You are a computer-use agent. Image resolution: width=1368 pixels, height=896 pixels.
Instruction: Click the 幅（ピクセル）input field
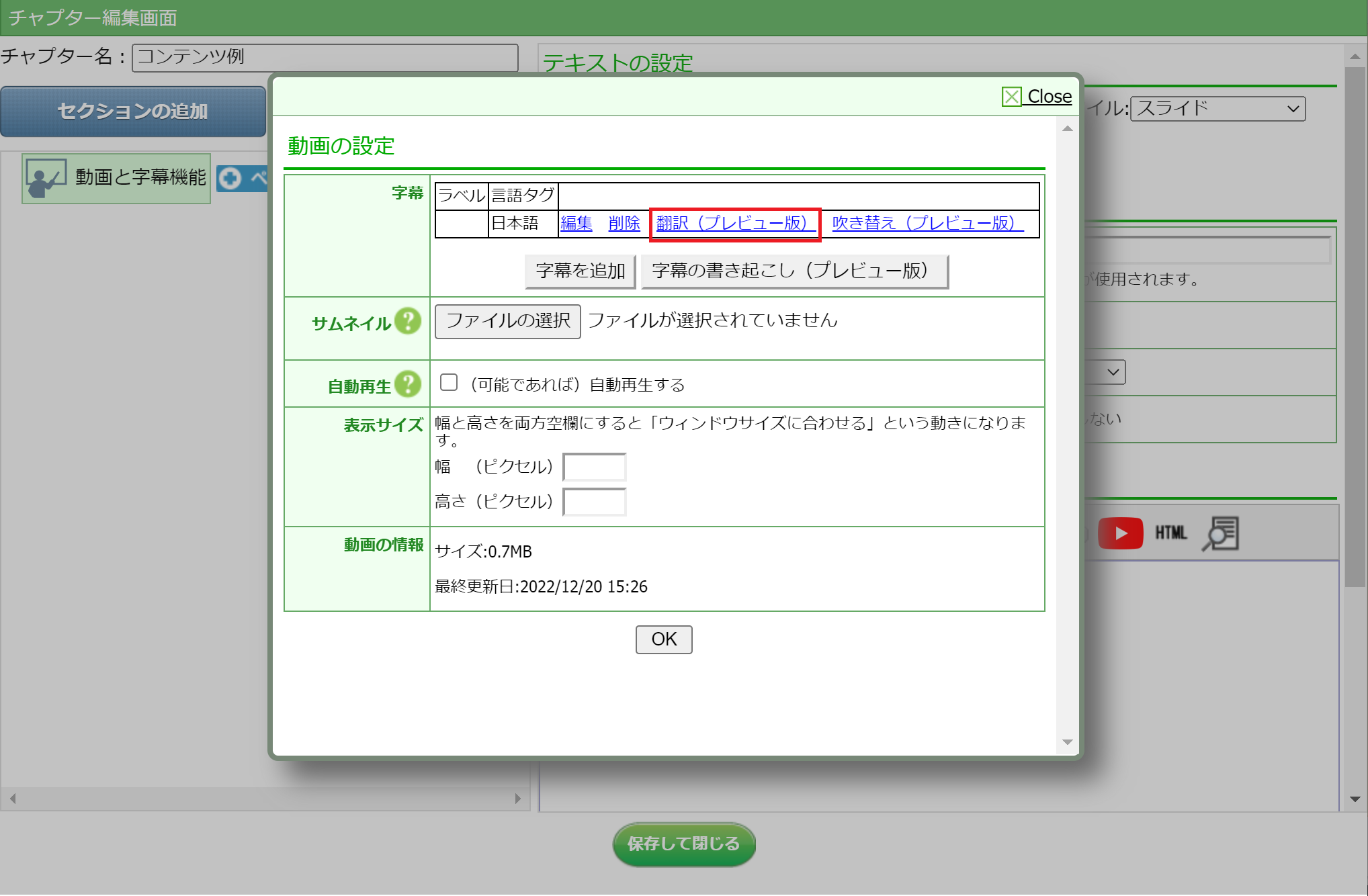594,467
